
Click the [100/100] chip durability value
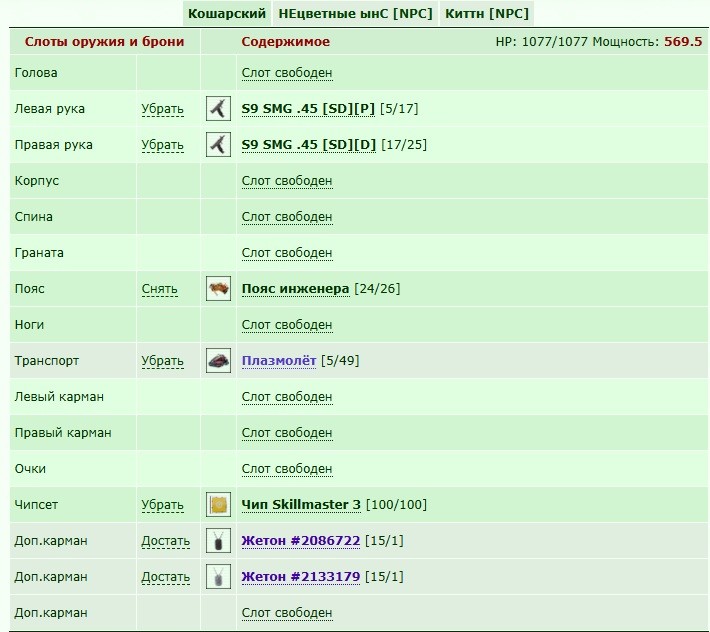click(x=396, y=504)
